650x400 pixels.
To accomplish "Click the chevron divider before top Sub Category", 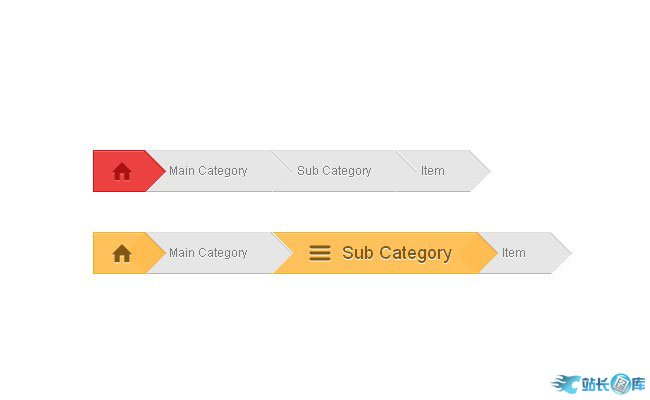I will [x=280, y=171].
